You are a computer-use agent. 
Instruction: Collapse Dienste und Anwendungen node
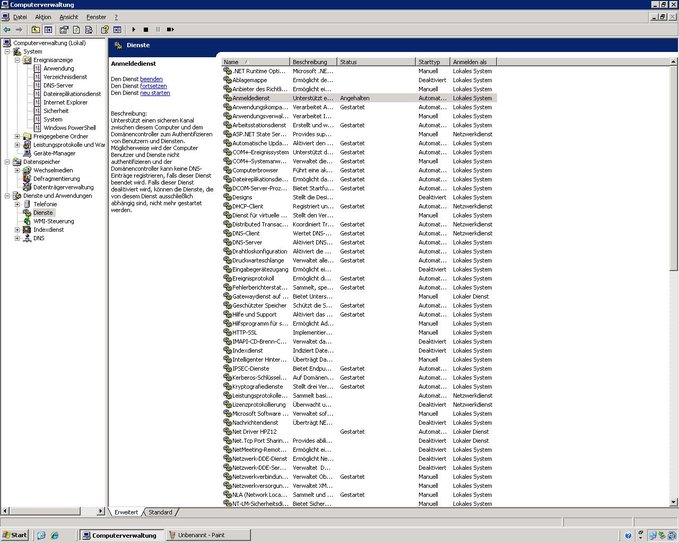coord(7,196)
